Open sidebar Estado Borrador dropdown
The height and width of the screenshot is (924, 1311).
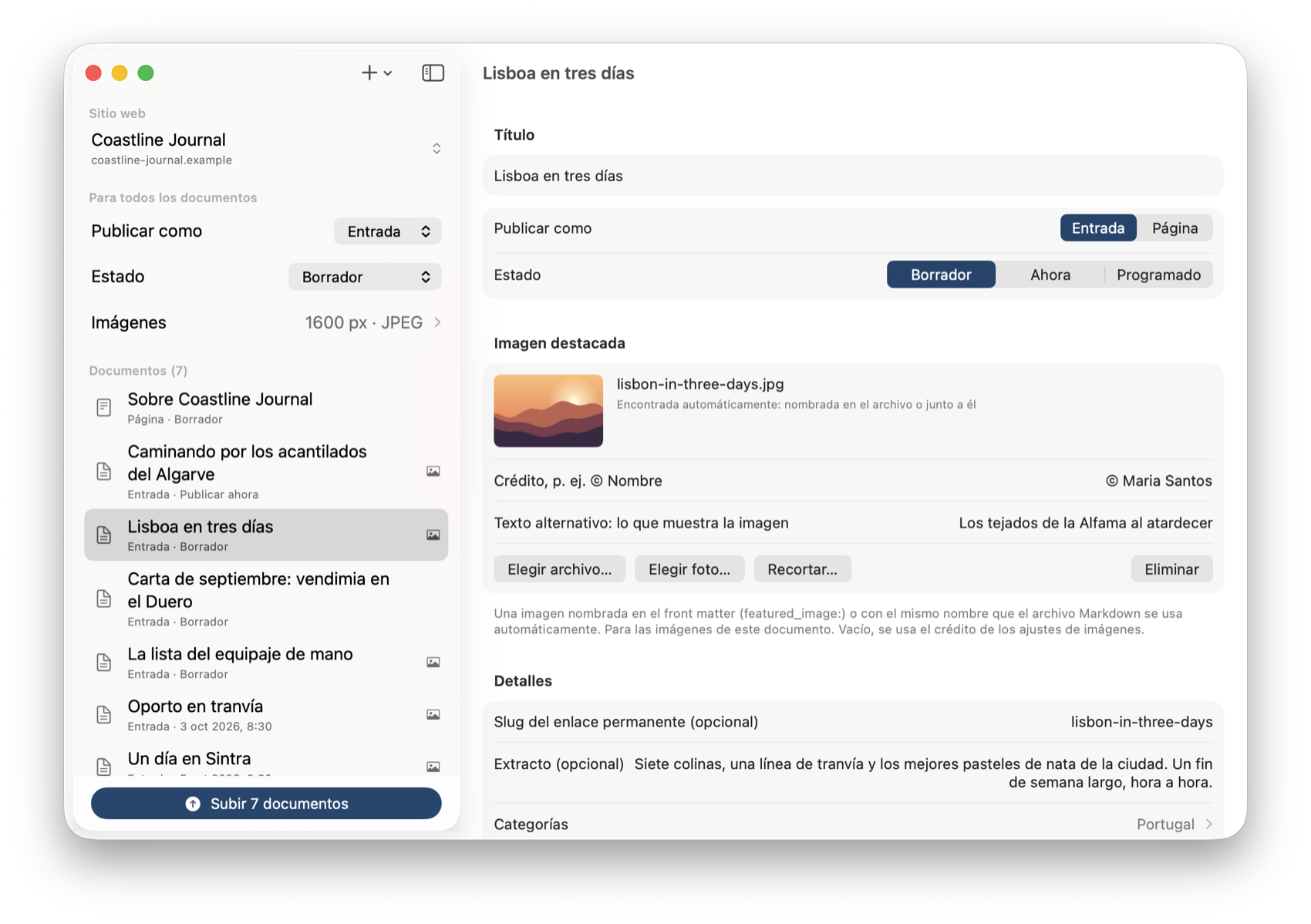coord(365,277)
